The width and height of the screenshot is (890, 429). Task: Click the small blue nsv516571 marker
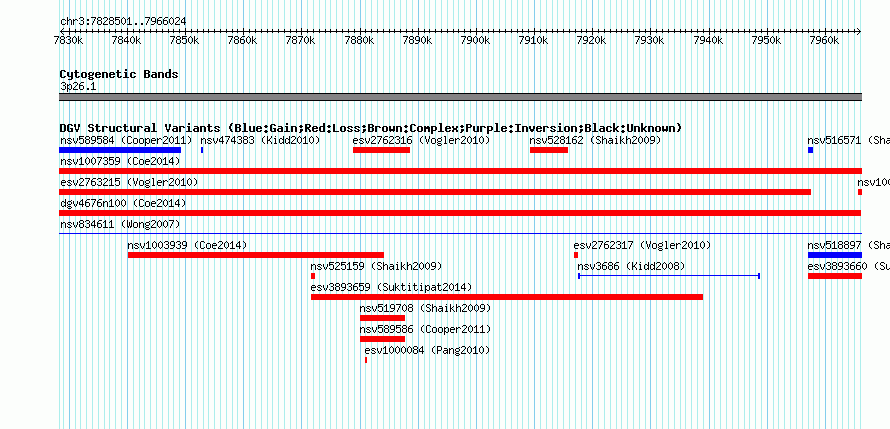coord(811,150)
